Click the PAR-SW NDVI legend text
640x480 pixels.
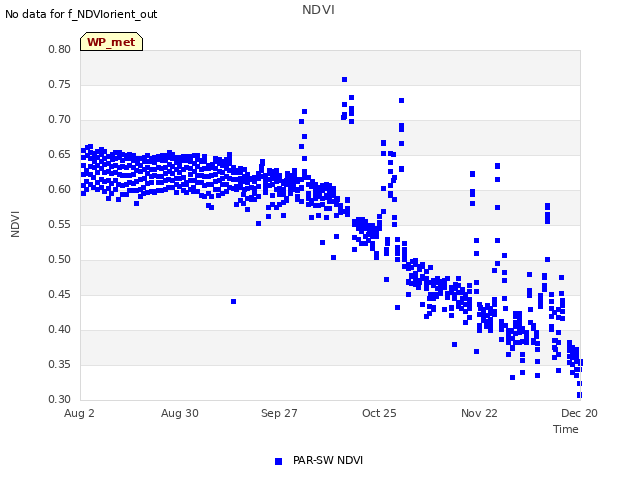[328, 460]
